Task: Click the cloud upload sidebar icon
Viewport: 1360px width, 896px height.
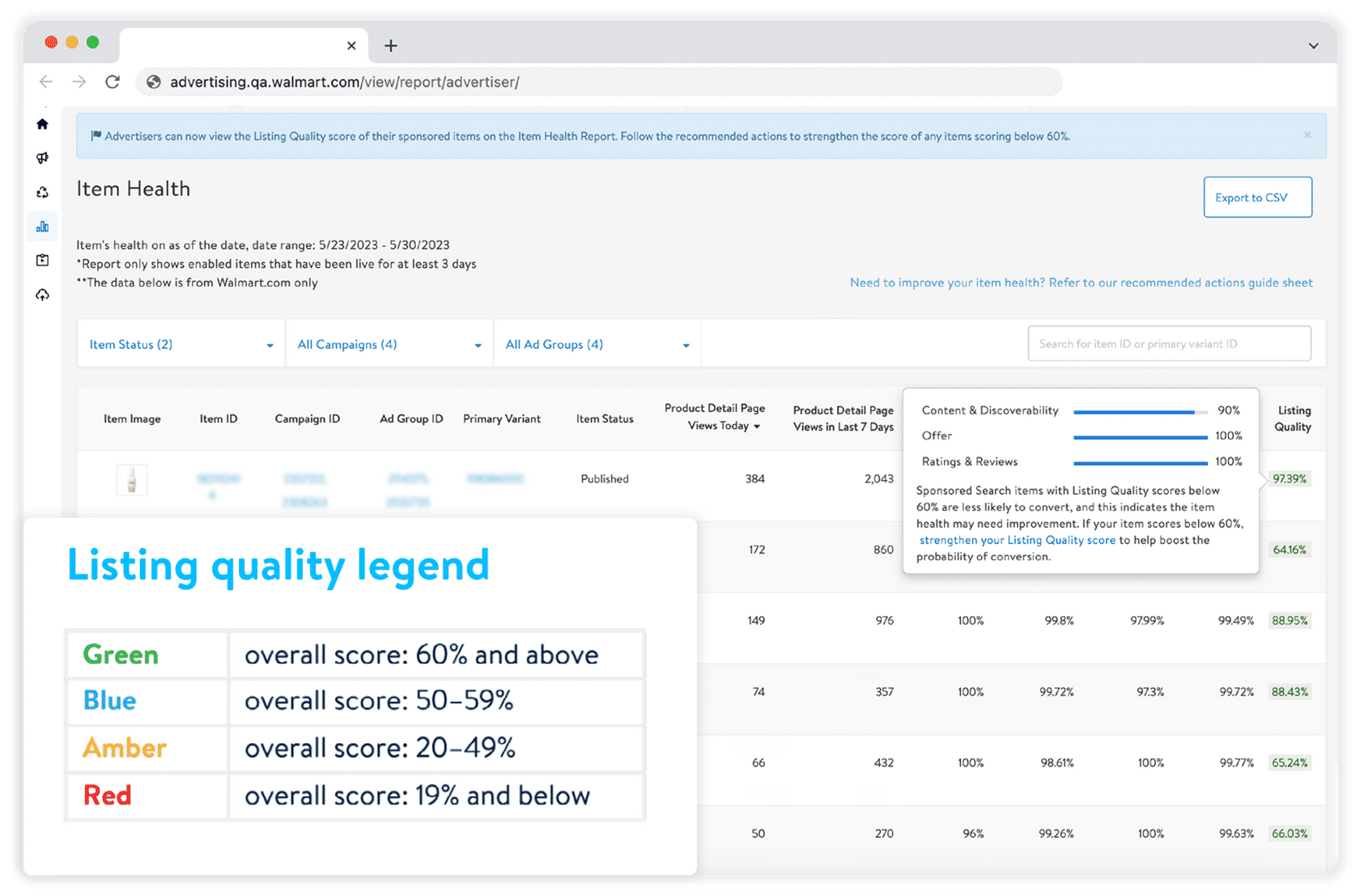Action: tap(43, 295)
